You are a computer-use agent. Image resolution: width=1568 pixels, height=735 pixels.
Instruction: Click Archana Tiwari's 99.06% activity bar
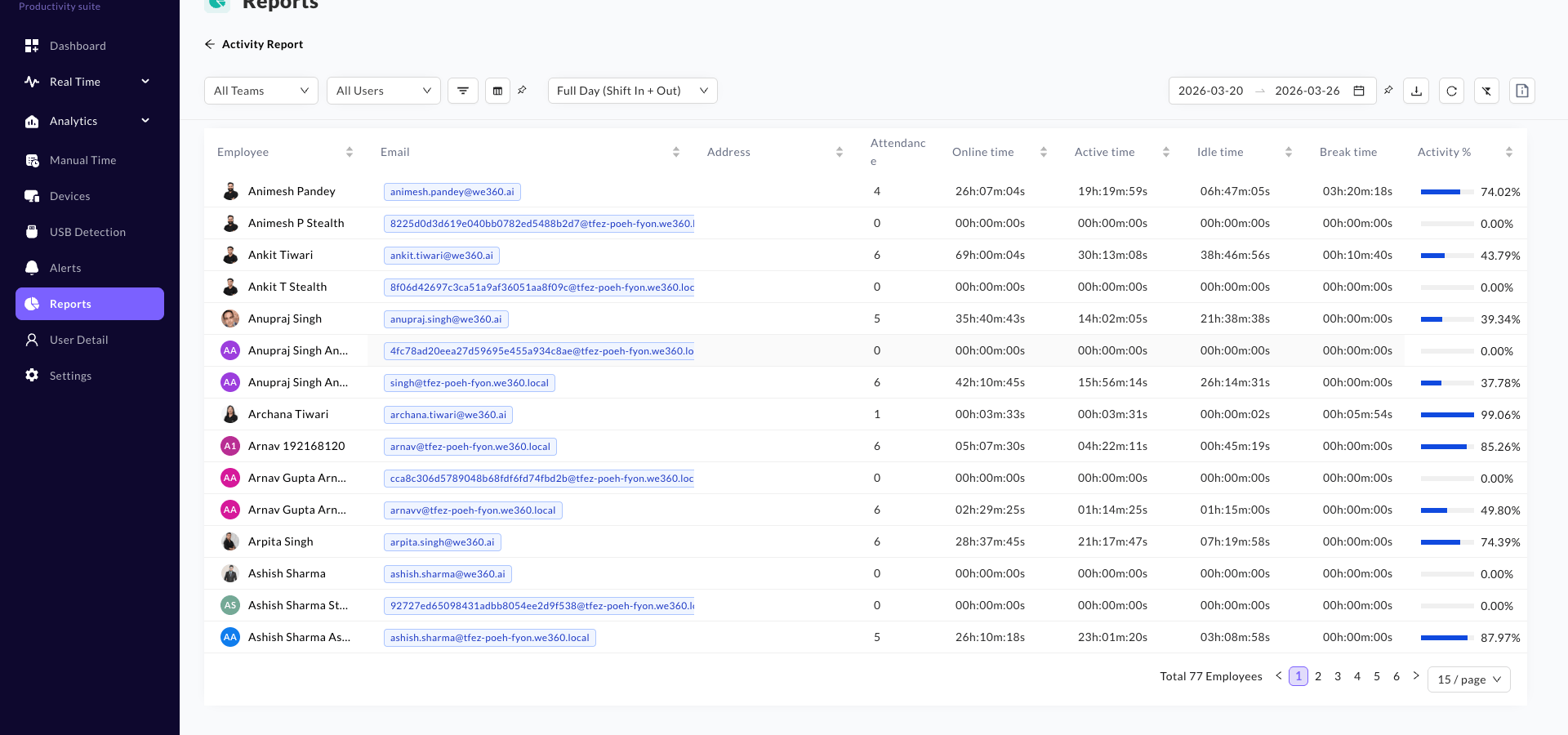coord(1447,415)
